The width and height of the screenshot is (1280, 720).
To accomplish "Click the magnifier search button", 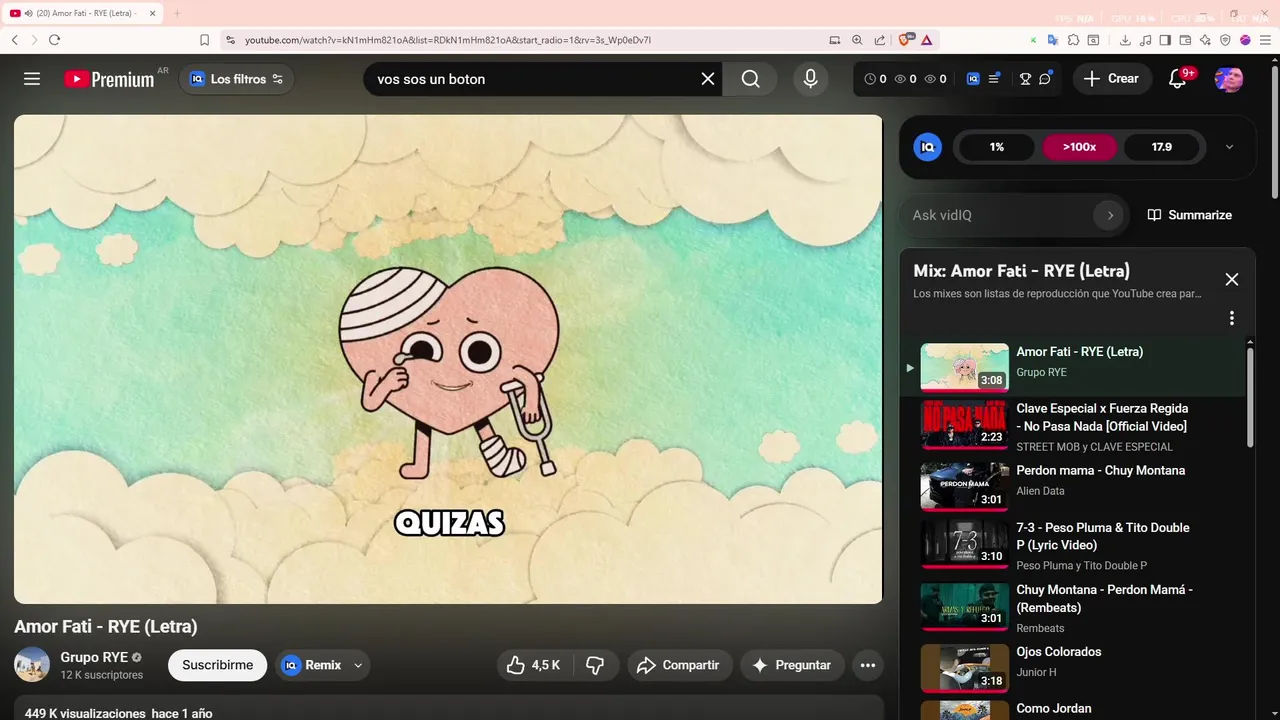I will (751, 79).
